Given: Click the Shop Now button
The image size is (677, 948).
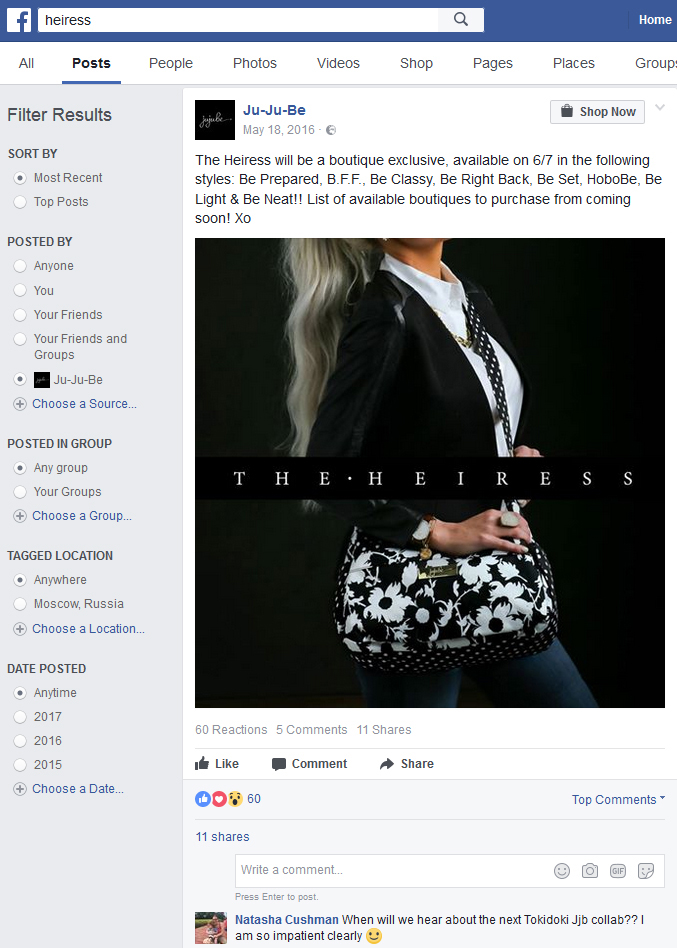Looking at the screenshot, I should click(597, 112).
